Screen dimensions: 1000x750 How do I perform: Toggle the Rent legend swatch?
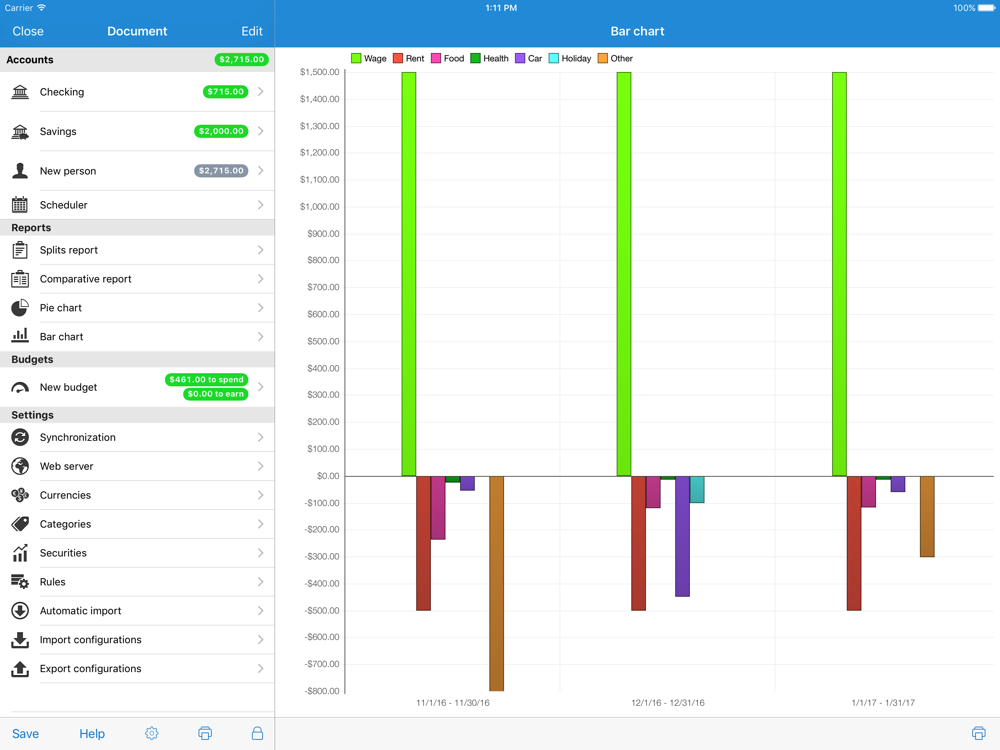398,58
